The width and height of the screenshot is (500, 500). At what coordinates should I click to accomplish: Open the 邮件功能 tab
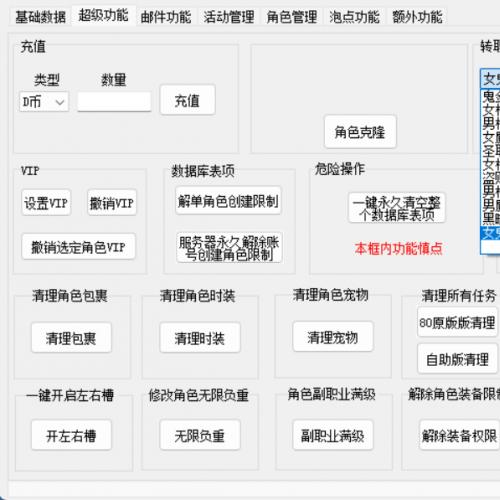pos(166,17)
